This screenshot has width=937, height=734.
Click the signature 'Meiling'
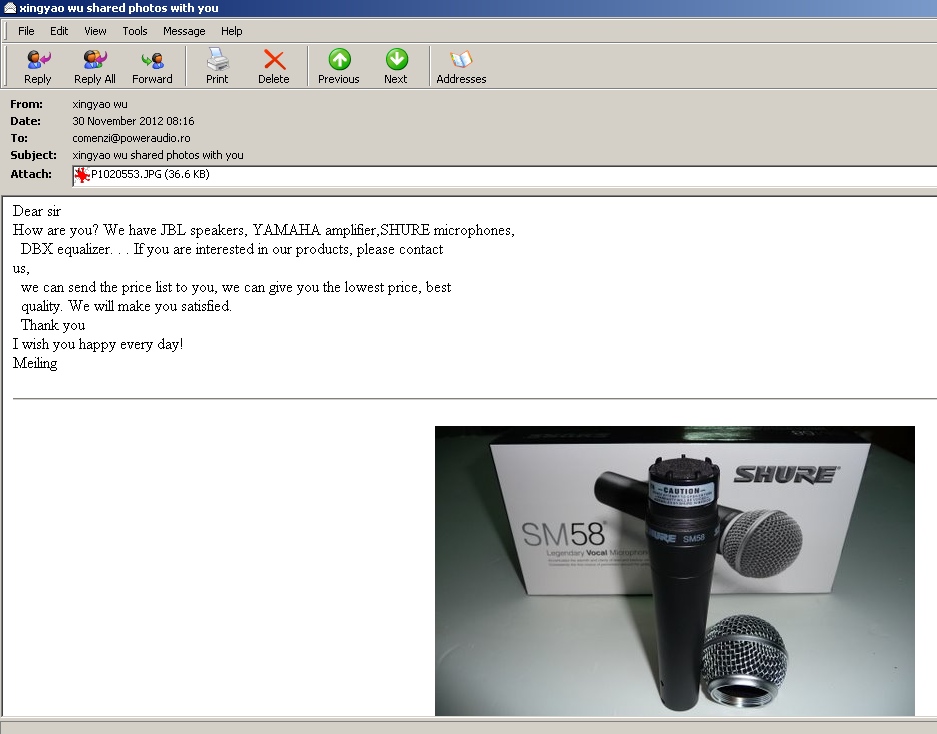[35, 363]
